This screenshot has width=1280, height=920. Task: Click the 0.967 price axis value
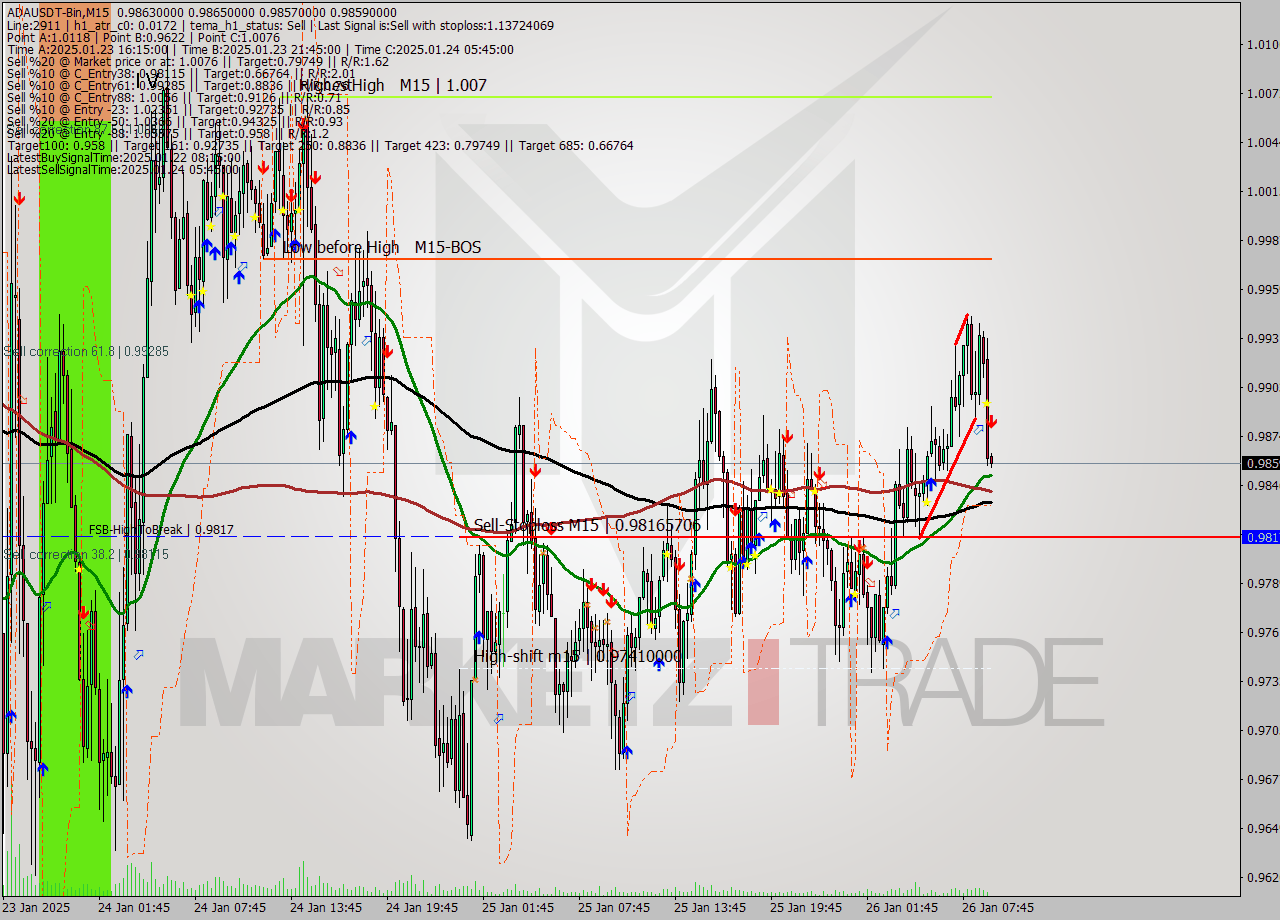tap(1262, 779)
